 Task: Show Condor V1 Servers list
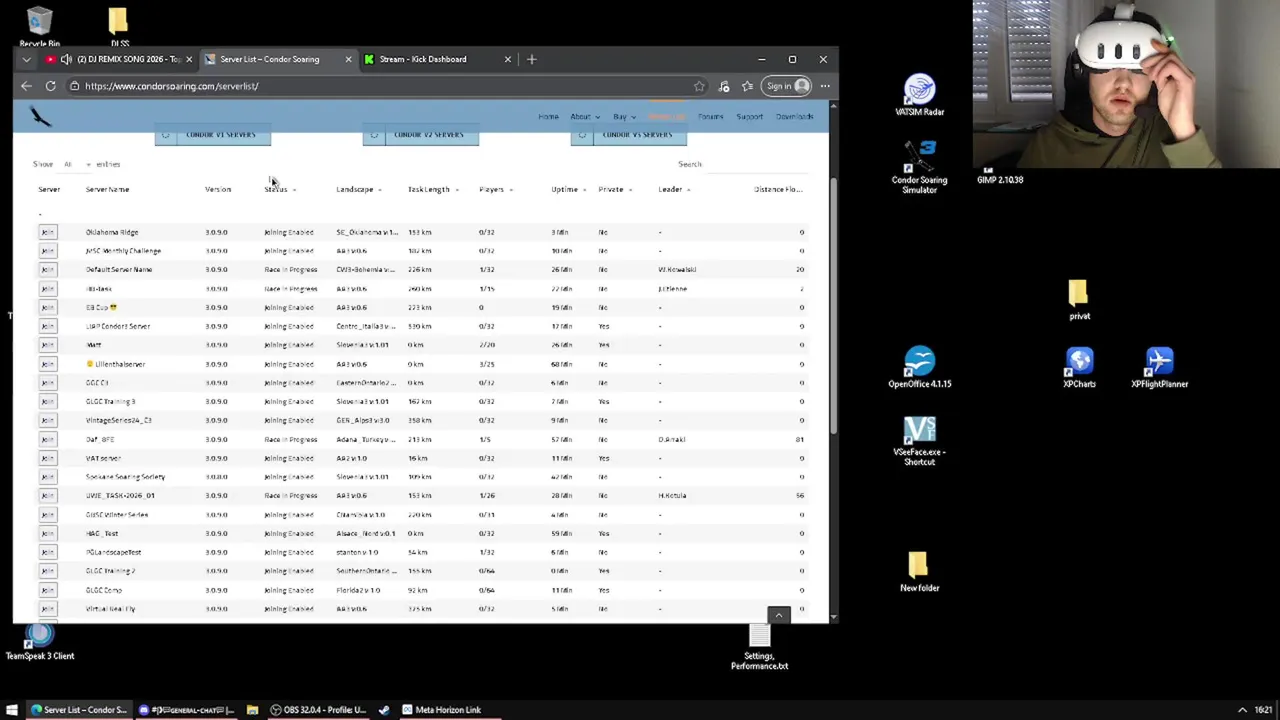point(212,135)
